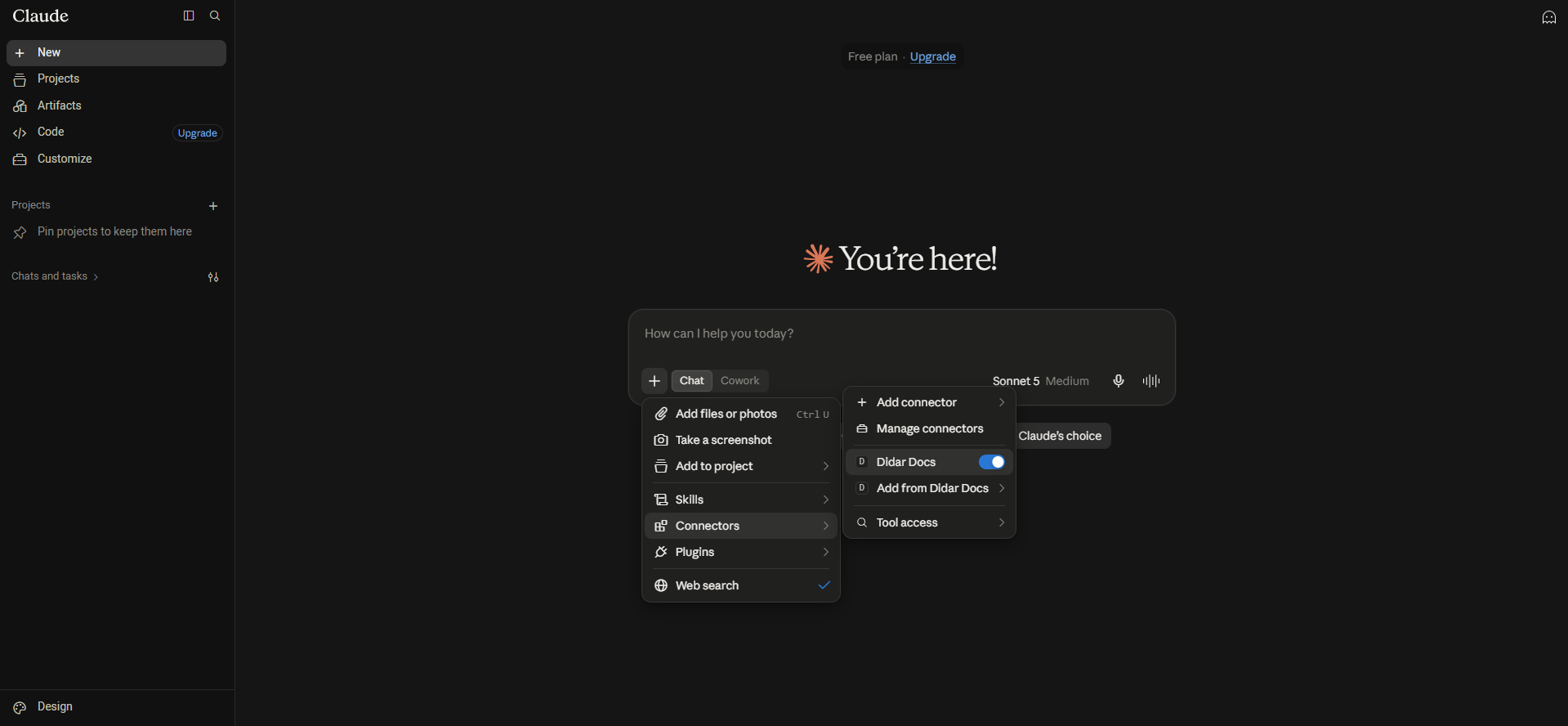This screenshot has height=726, width=1568.
Task: Select the Add to project entry
Action: point(741,467)
